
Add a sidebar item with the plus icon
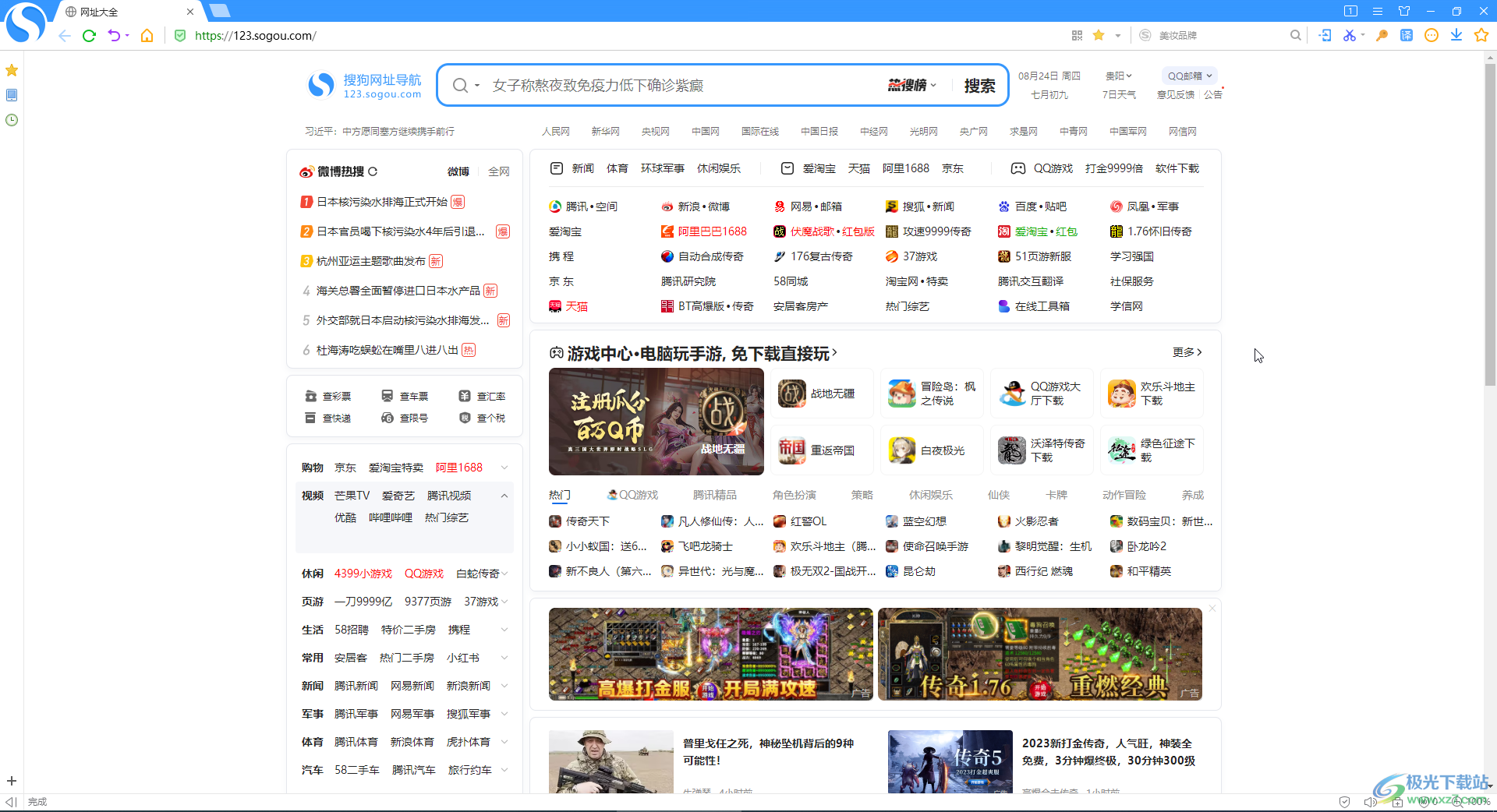12,781
